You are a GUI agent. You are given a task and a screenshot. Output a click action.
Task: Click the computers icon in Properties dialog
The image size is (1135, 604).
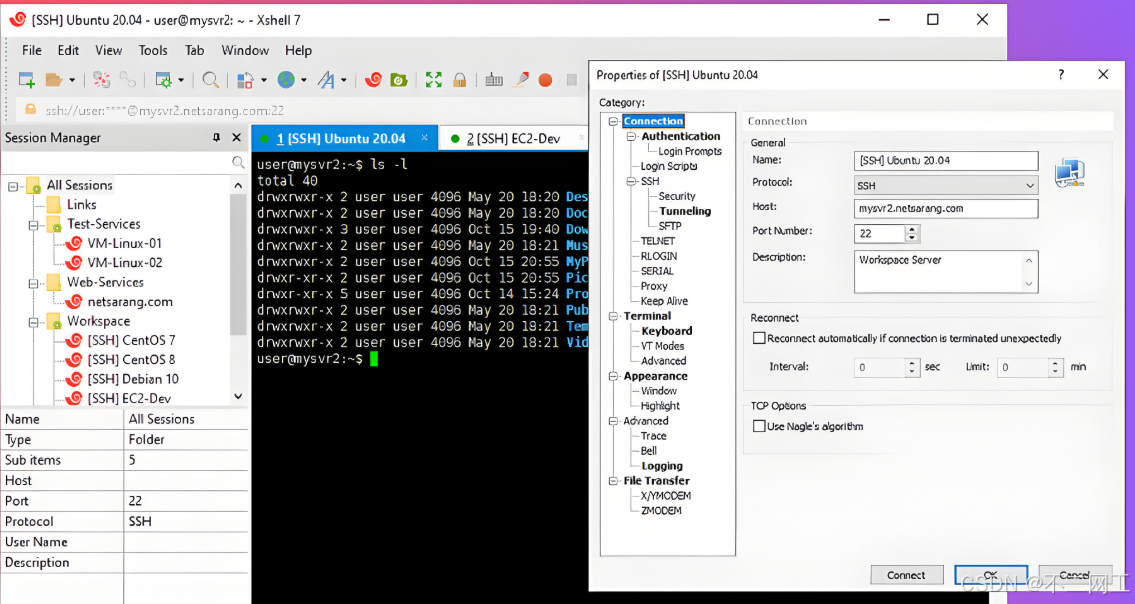coord(1070,174)
